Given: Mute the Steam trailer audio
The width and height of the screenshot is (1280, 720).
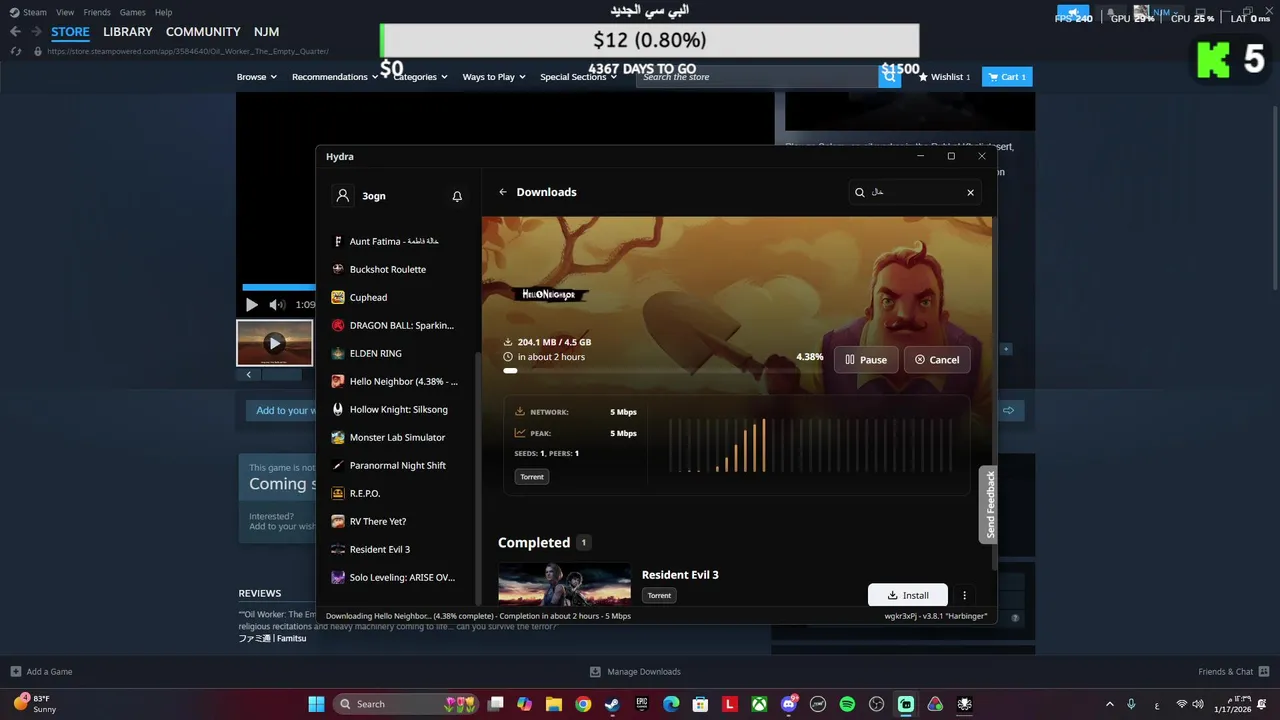Looking at the screenshot, I should [277, 305].
